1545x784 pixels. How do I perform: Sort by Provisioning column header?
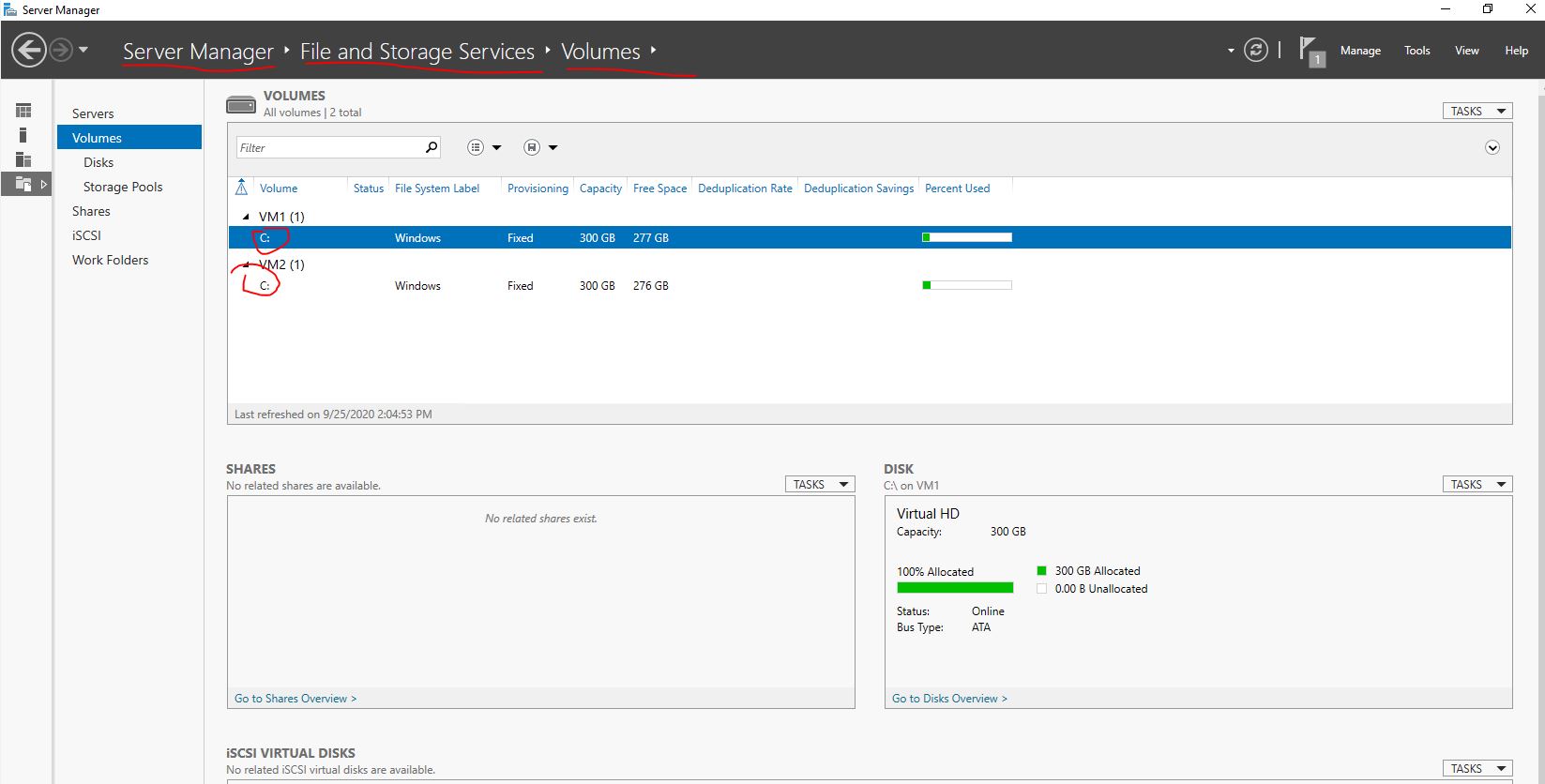click(538, 188)
